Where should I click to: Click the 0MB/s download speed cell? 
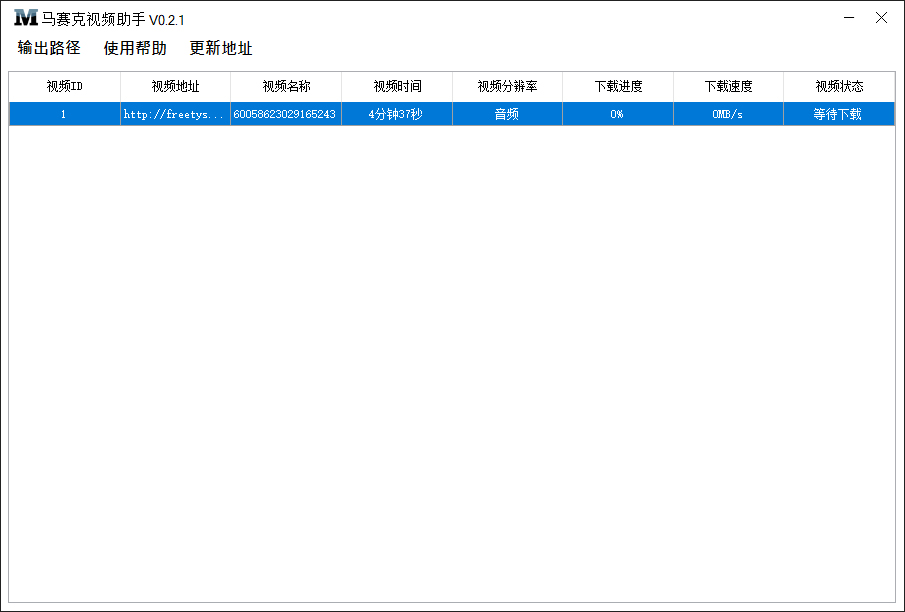(728, 113)
